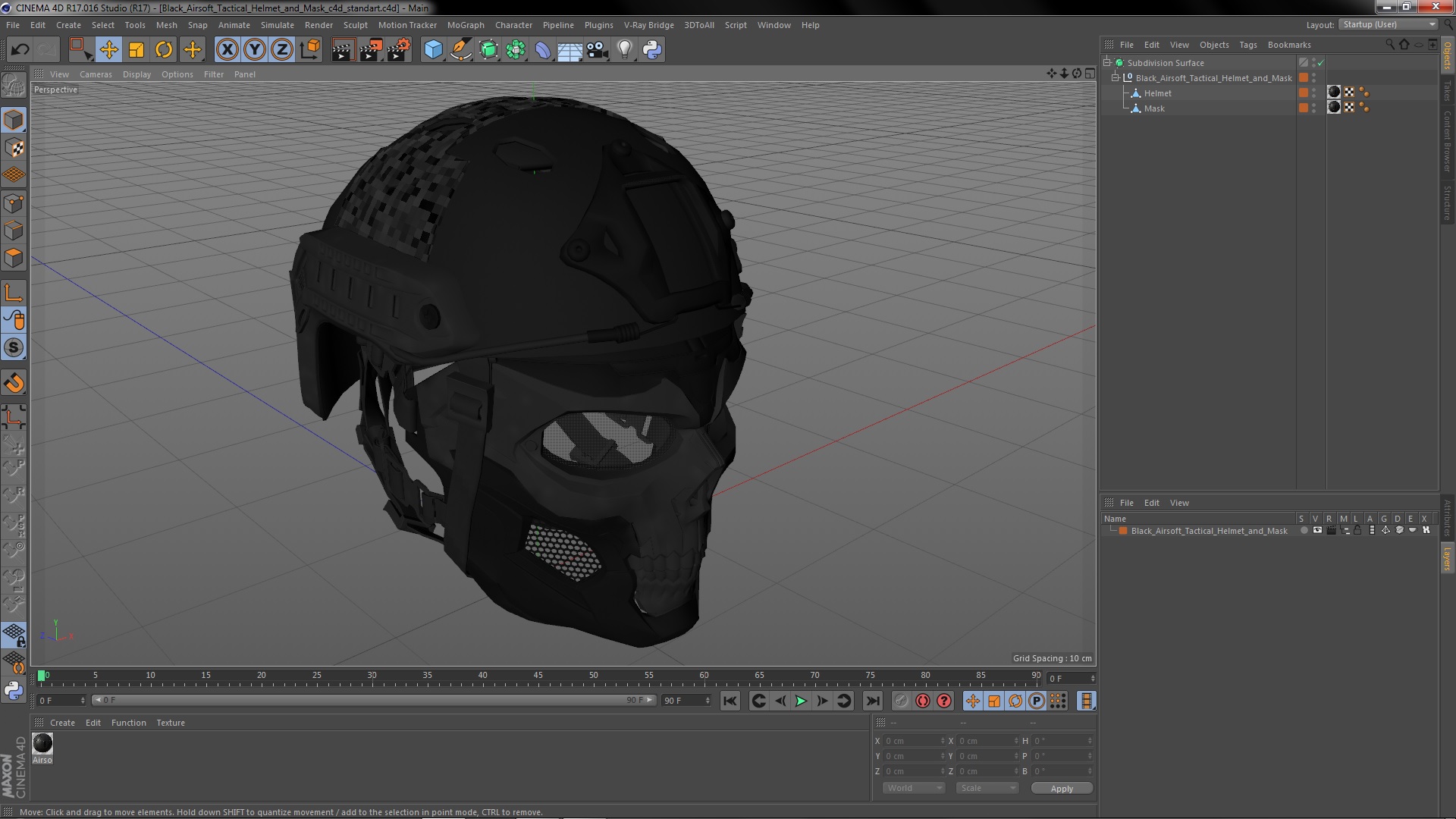
Task: Open the deformer objects icon
Action: point(543,50)
